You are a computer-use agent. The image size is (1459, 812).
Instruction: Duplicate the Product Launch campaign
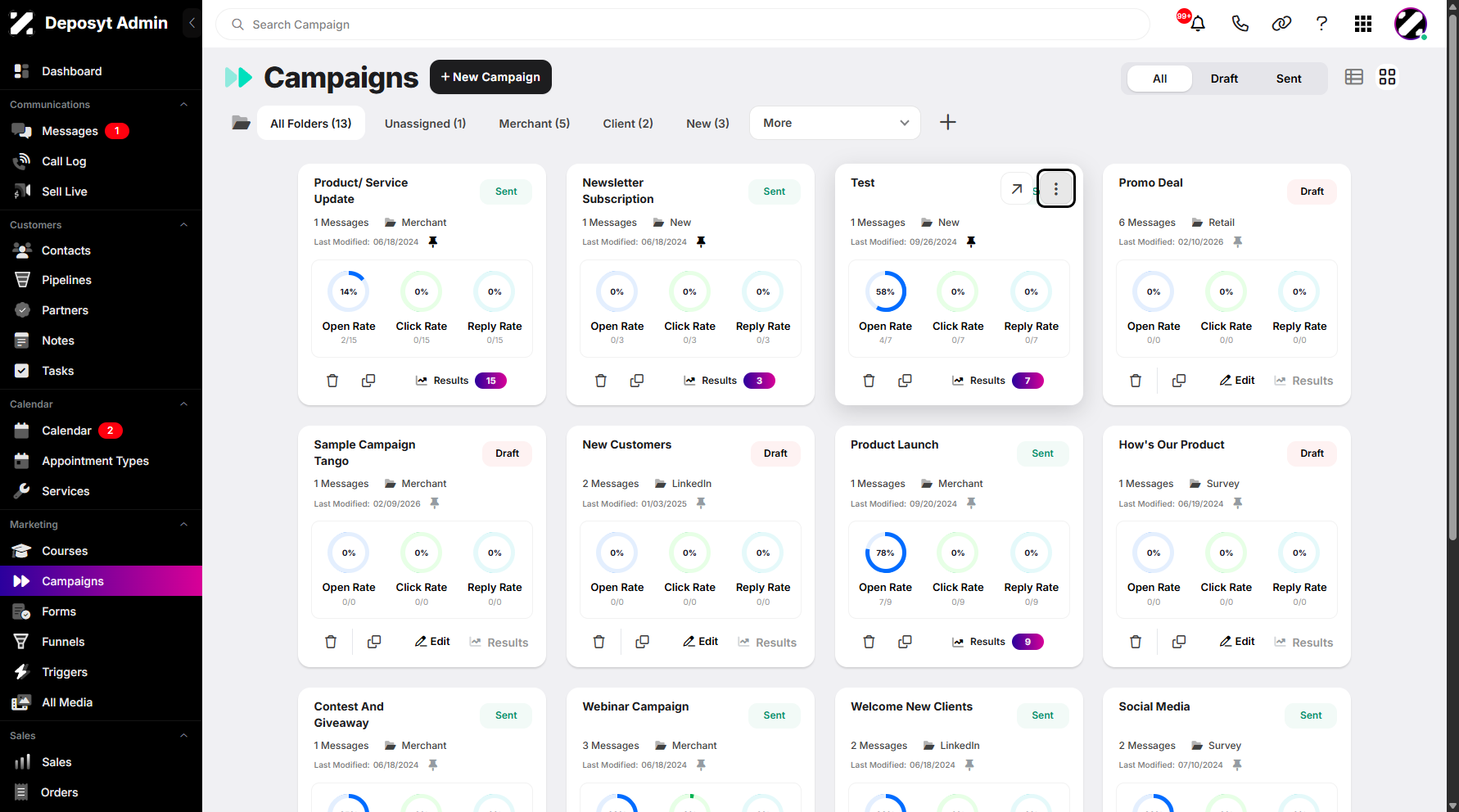(x=905, y=642)
